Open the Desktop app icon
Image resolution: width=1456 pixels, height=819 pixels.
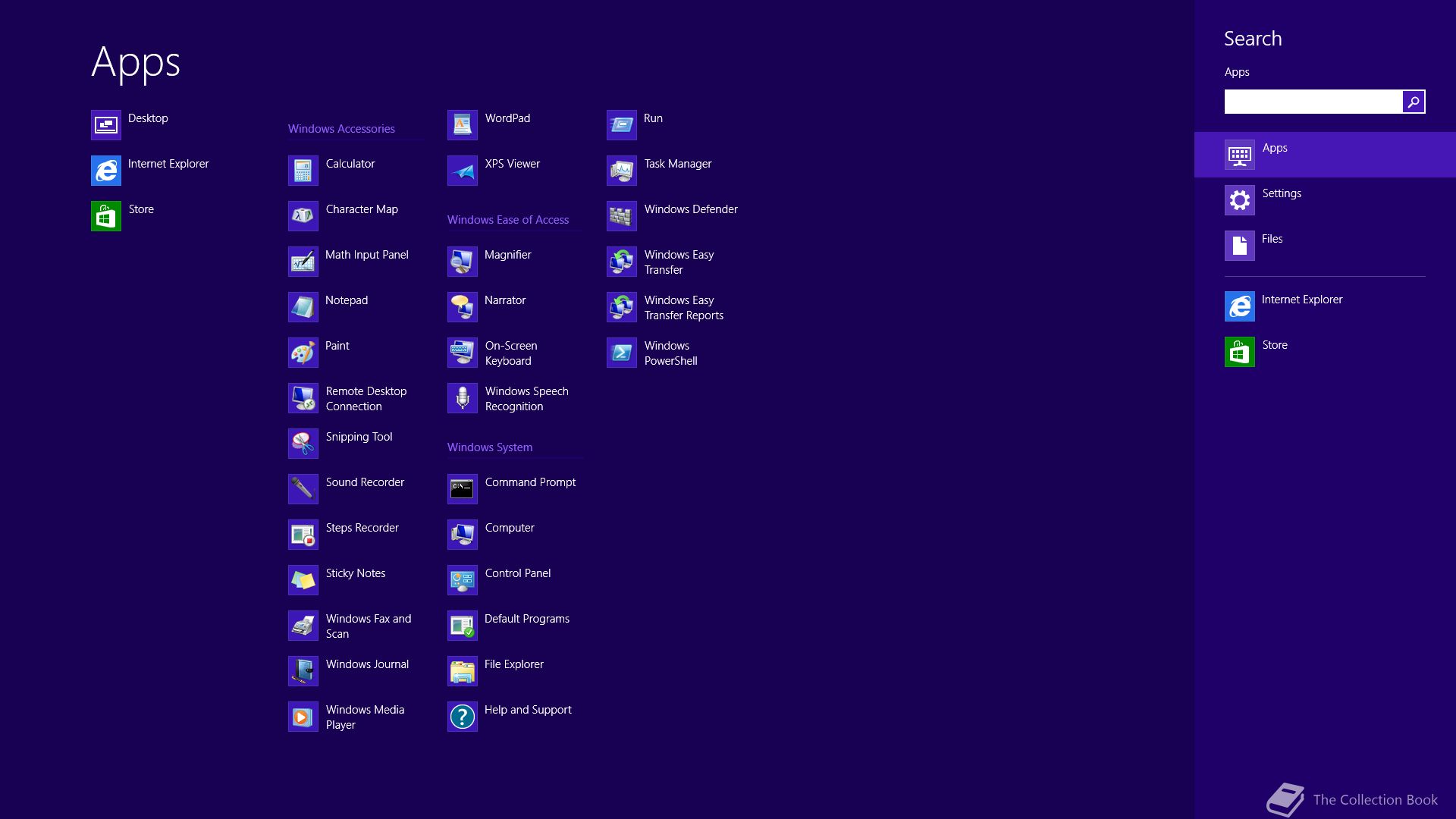click(x=106, y=125)
